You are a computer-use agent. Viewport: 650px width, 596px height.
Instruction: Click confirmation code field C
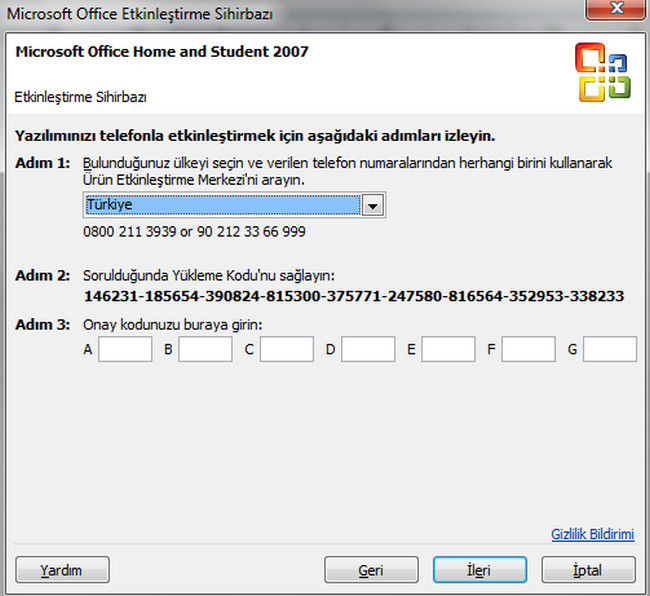click(x=286, y=349)
